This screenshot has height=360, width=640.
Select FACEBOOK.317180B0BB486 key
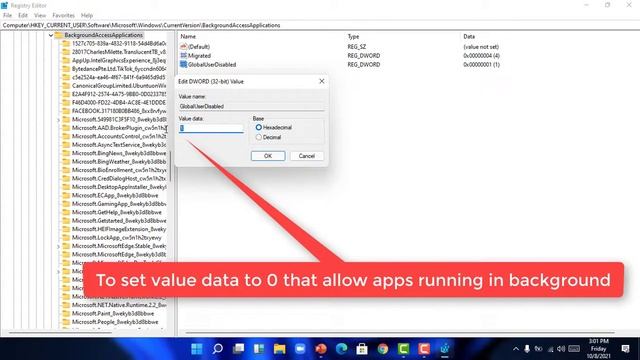click(119, 111)
